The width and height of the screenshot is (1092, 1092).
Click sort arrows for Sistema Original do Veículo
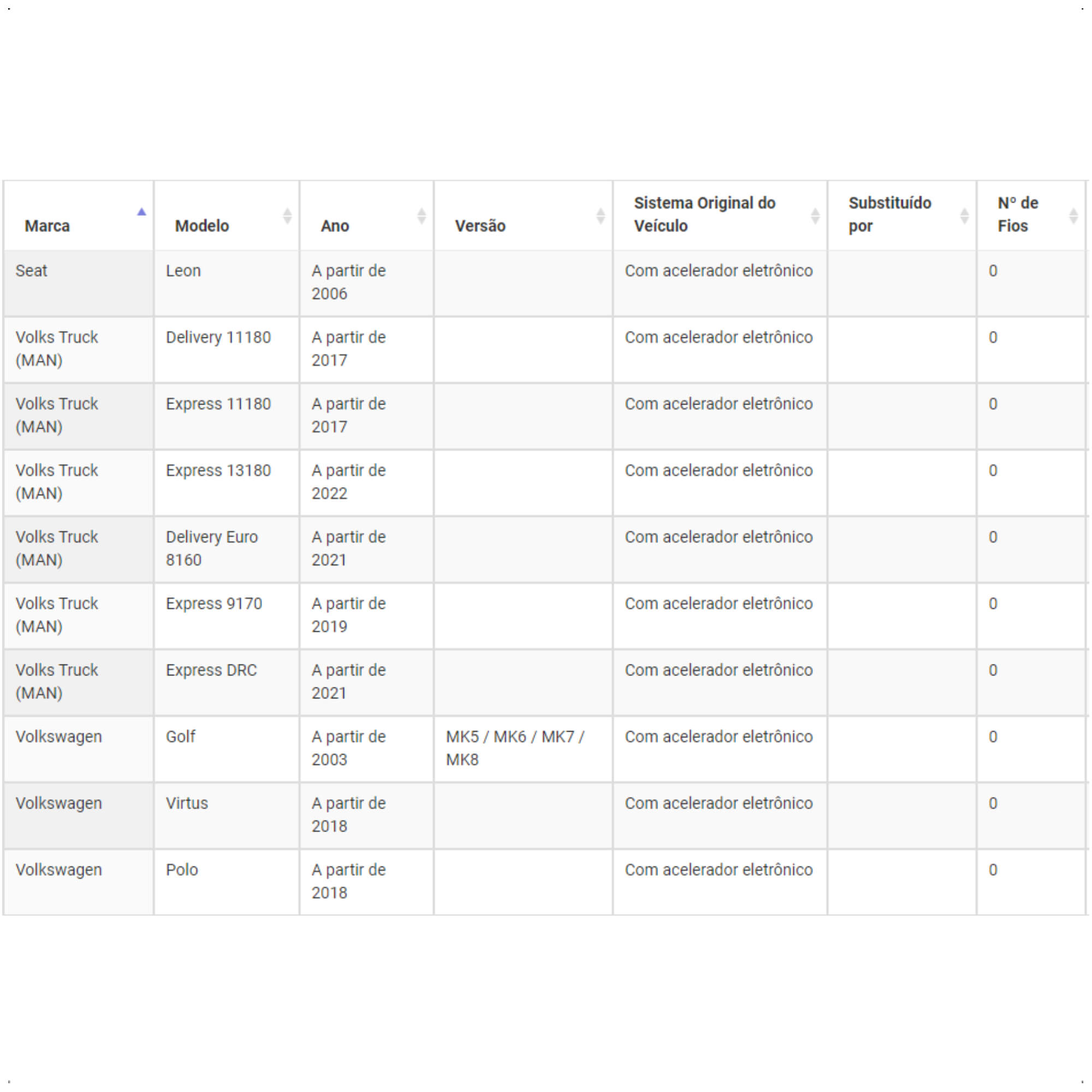pyautogui.click(x=815, y=215)
